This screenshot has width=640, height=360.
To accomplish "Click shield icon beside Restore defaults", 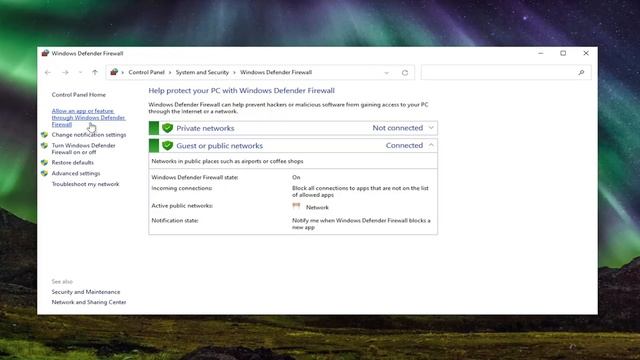I will pos(44,162).
